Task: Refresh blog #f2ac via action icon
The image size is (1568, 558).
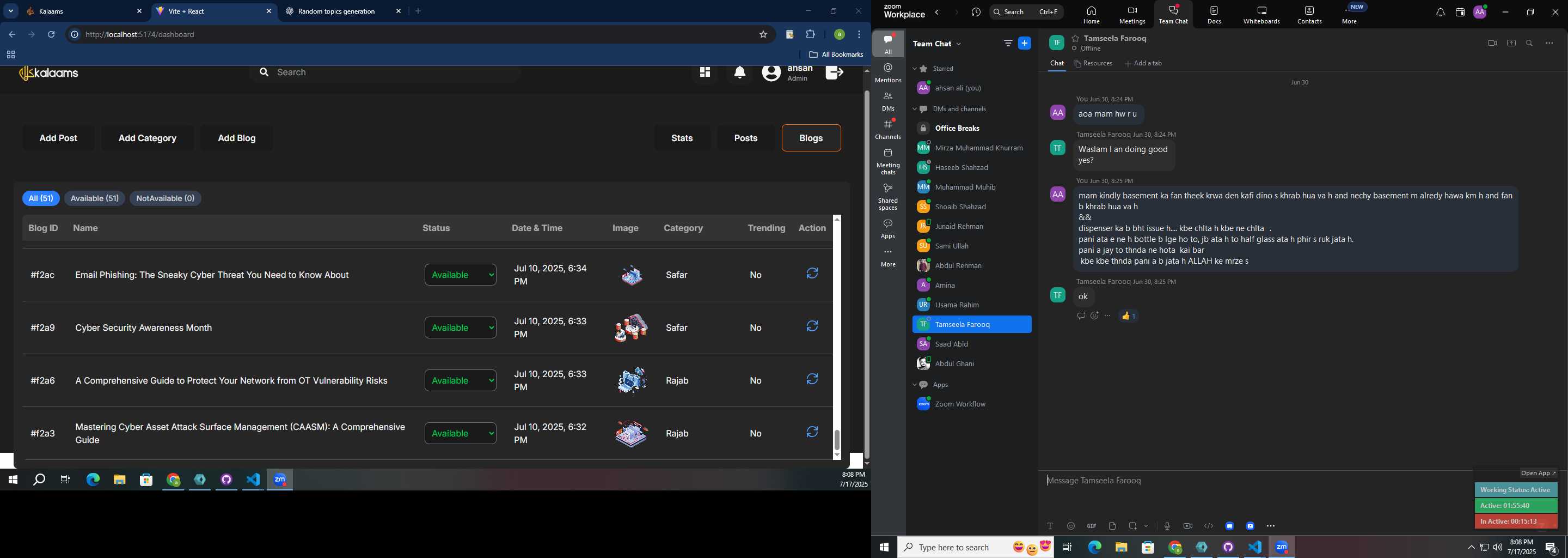Action: (812, 274)
